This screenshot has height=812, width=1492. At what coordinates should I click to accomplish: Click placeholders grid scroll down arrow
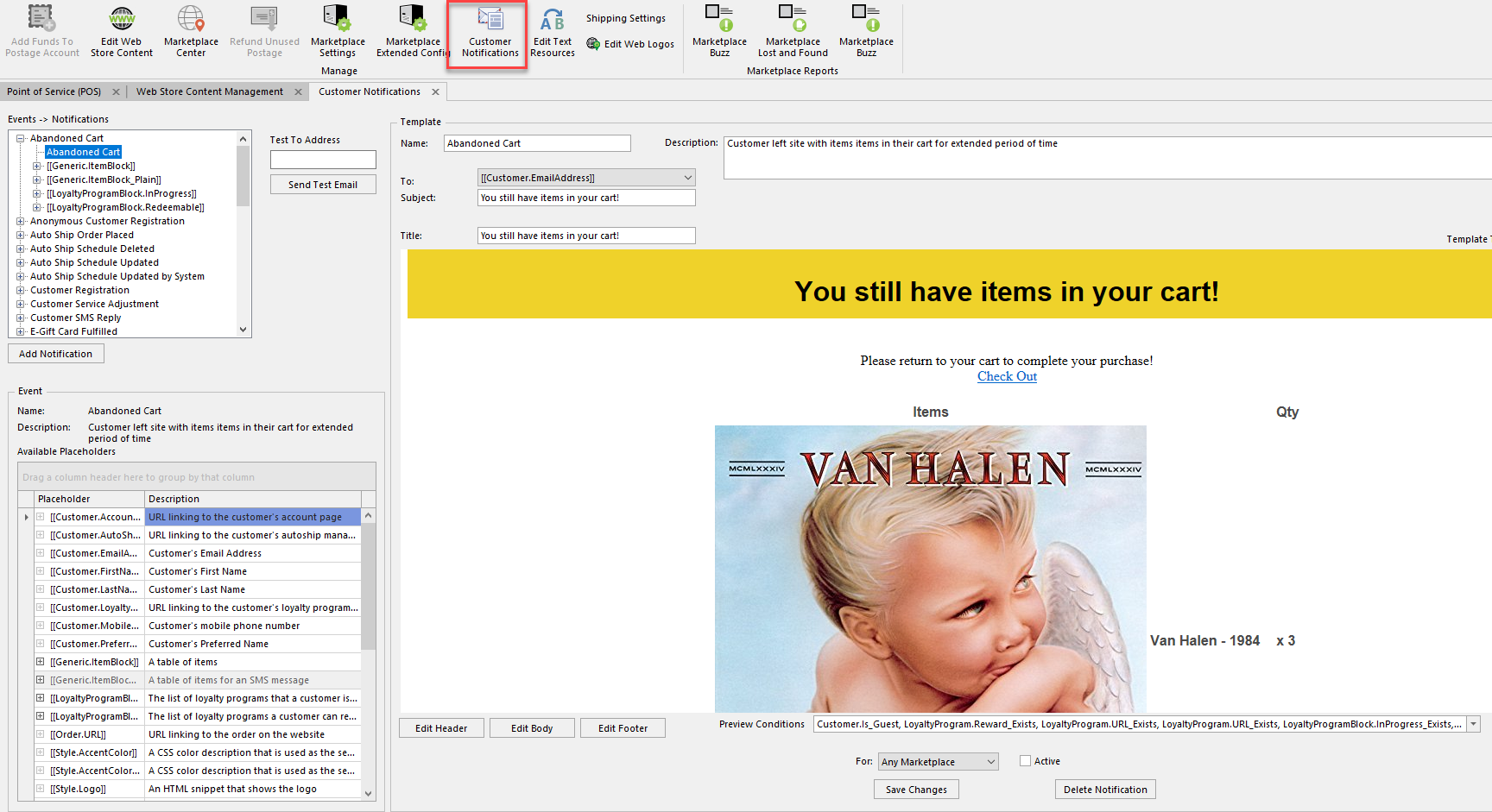(369, 793)
